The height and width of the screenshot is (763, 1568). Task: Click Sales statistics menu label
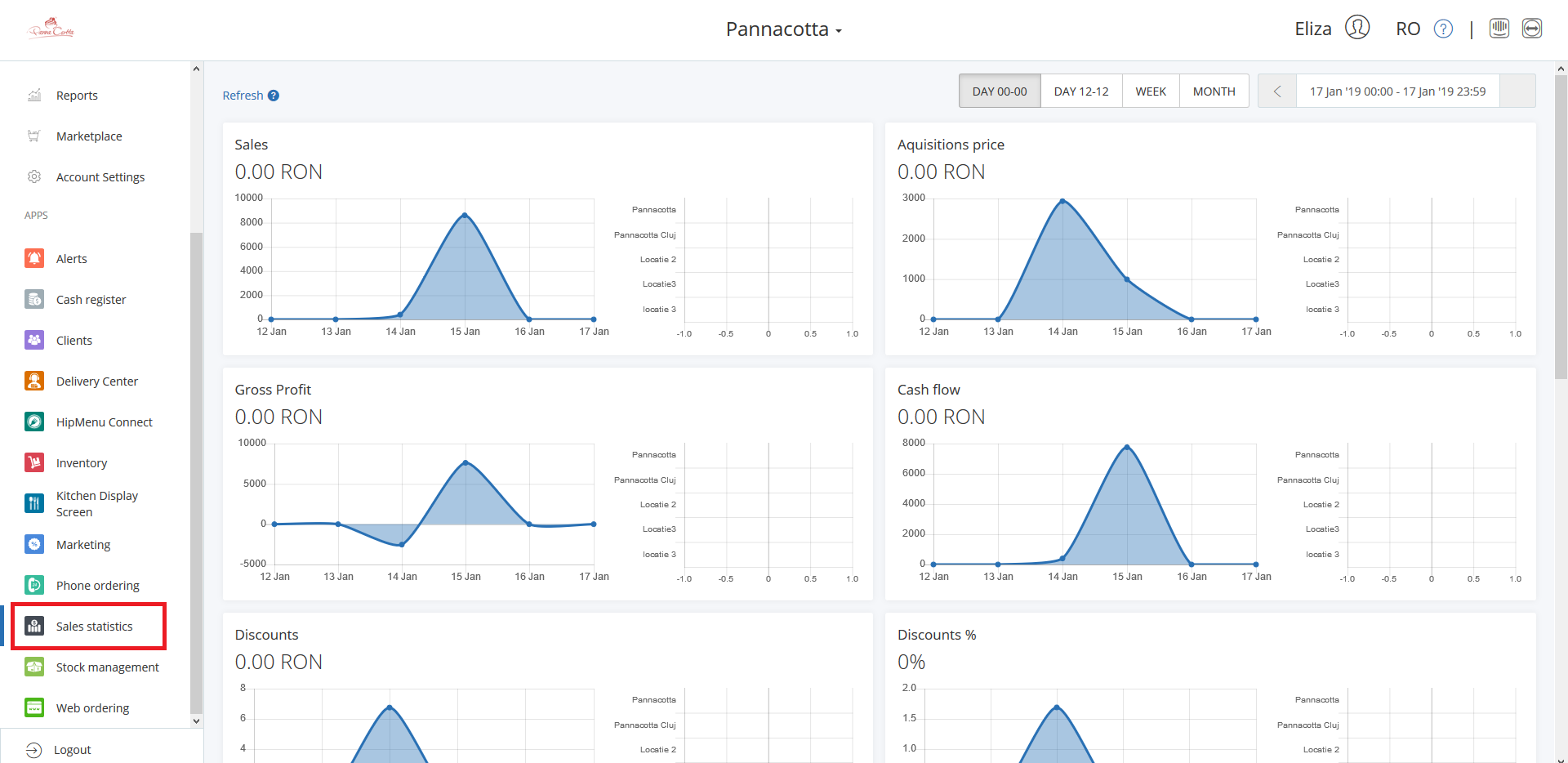pyautogui.click(x=94, y=627)
